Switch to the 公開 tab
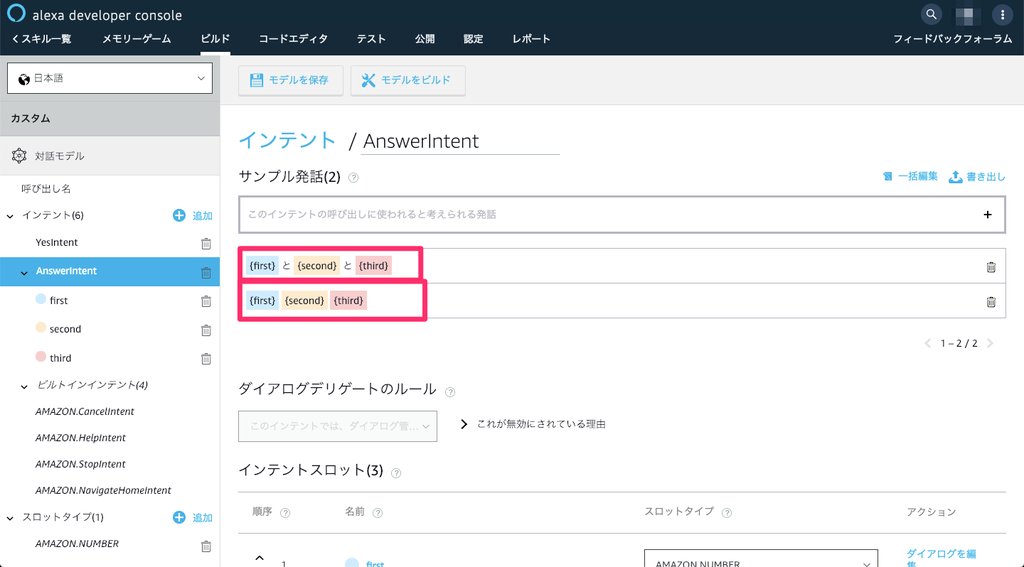Viewport: 1024px width, 567px height. point(424,39)
